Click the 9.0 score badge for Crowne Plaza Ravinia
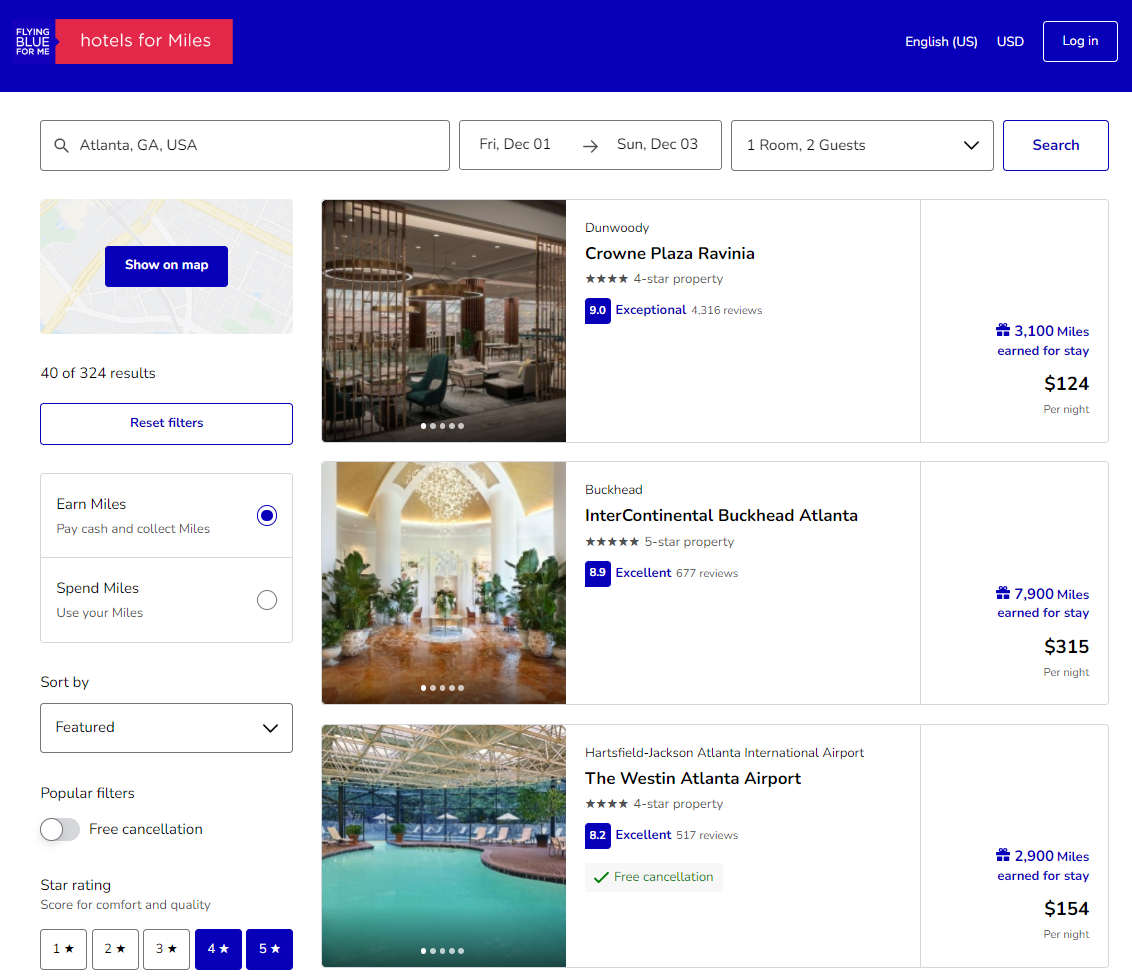Screen dimensions: 1132x978 (x=598, y=310)
